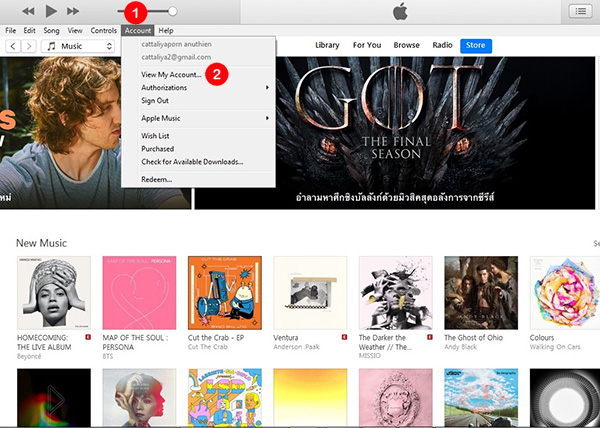Screen dimensions: 600x428
Task: Switch to the Radio tab
Action: 441,45
